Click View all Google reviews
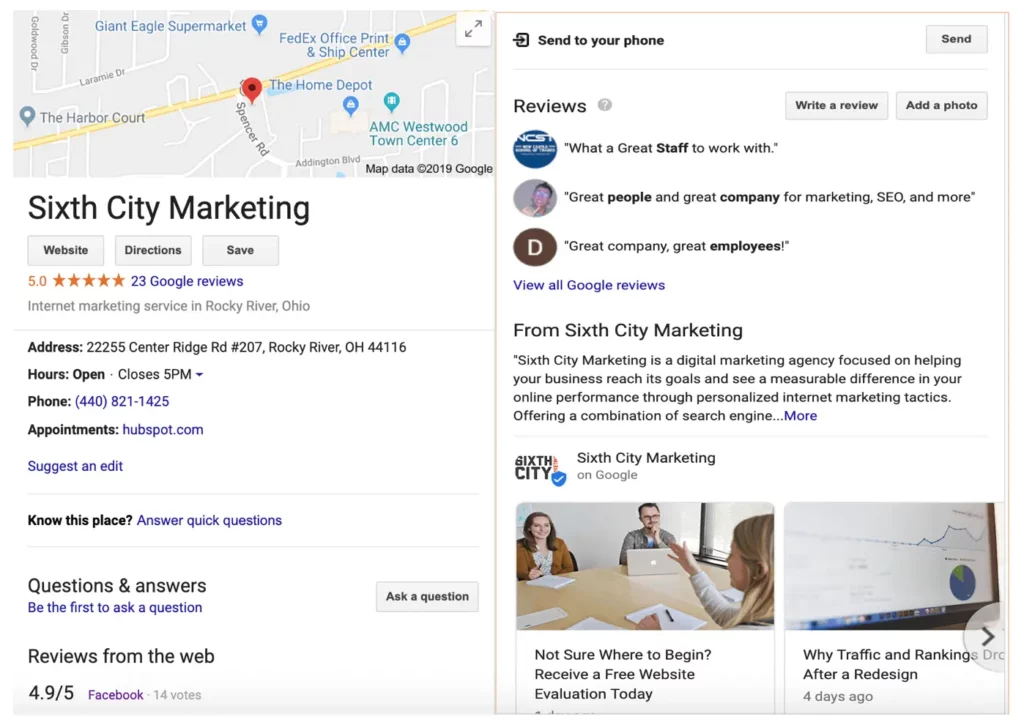The width and height of the screenshot is (1024, 725). 588,285
